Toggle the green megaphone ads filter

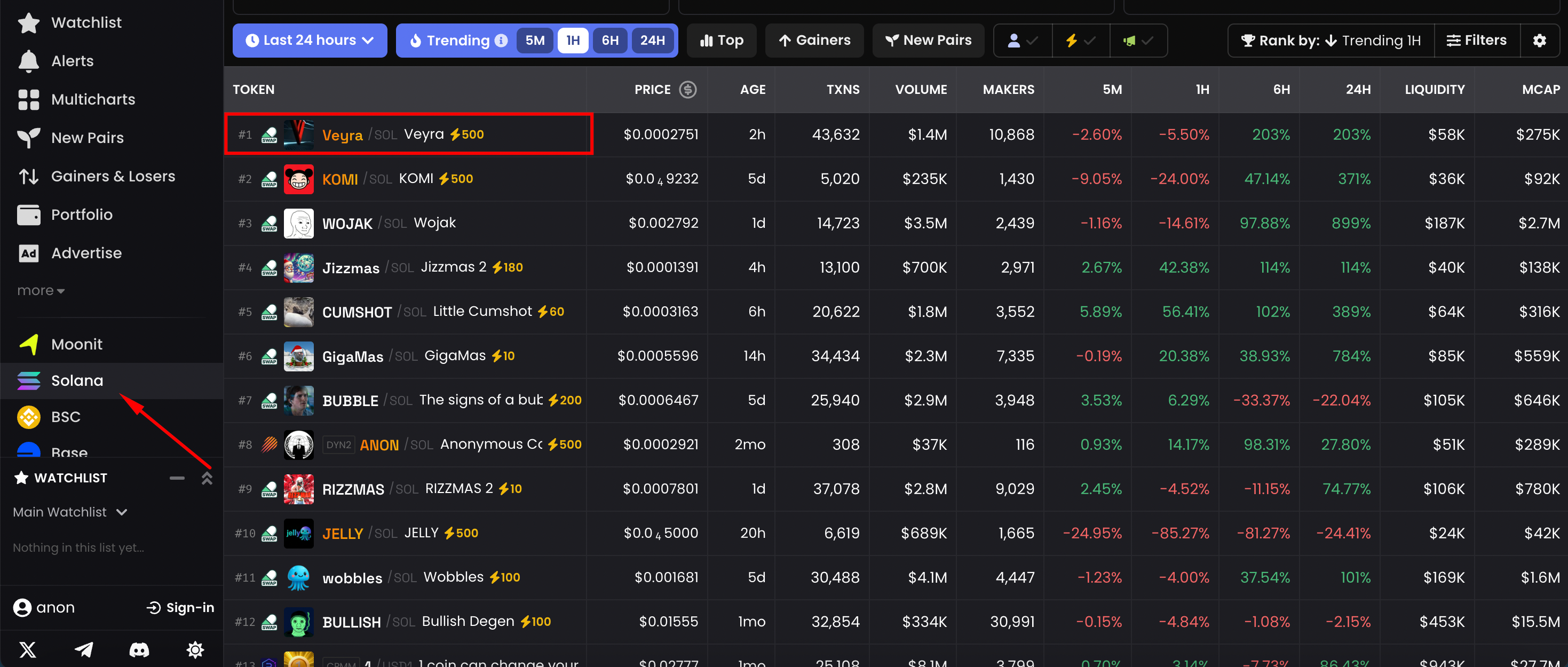[x=1138, y=41]
